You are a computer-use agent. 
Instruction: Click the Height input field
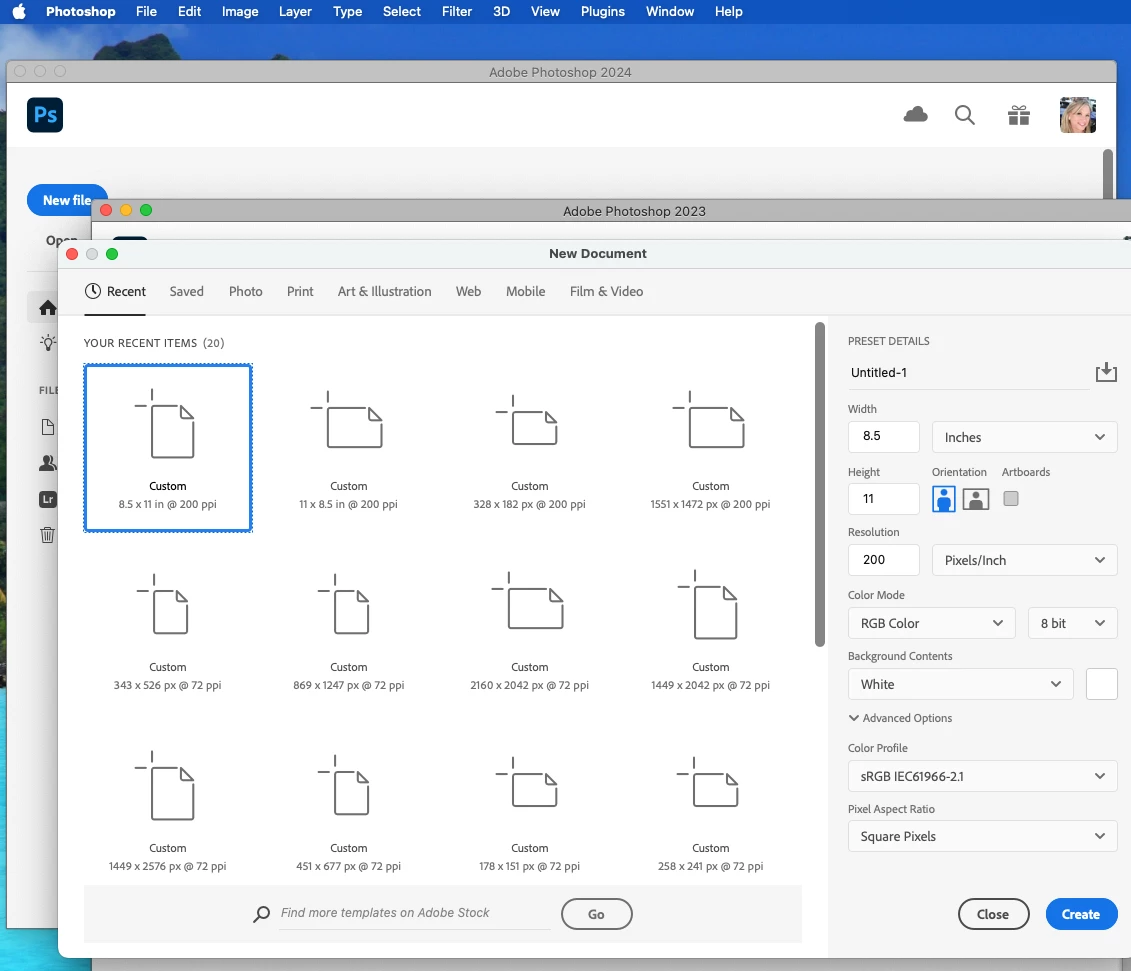[884, 499]
